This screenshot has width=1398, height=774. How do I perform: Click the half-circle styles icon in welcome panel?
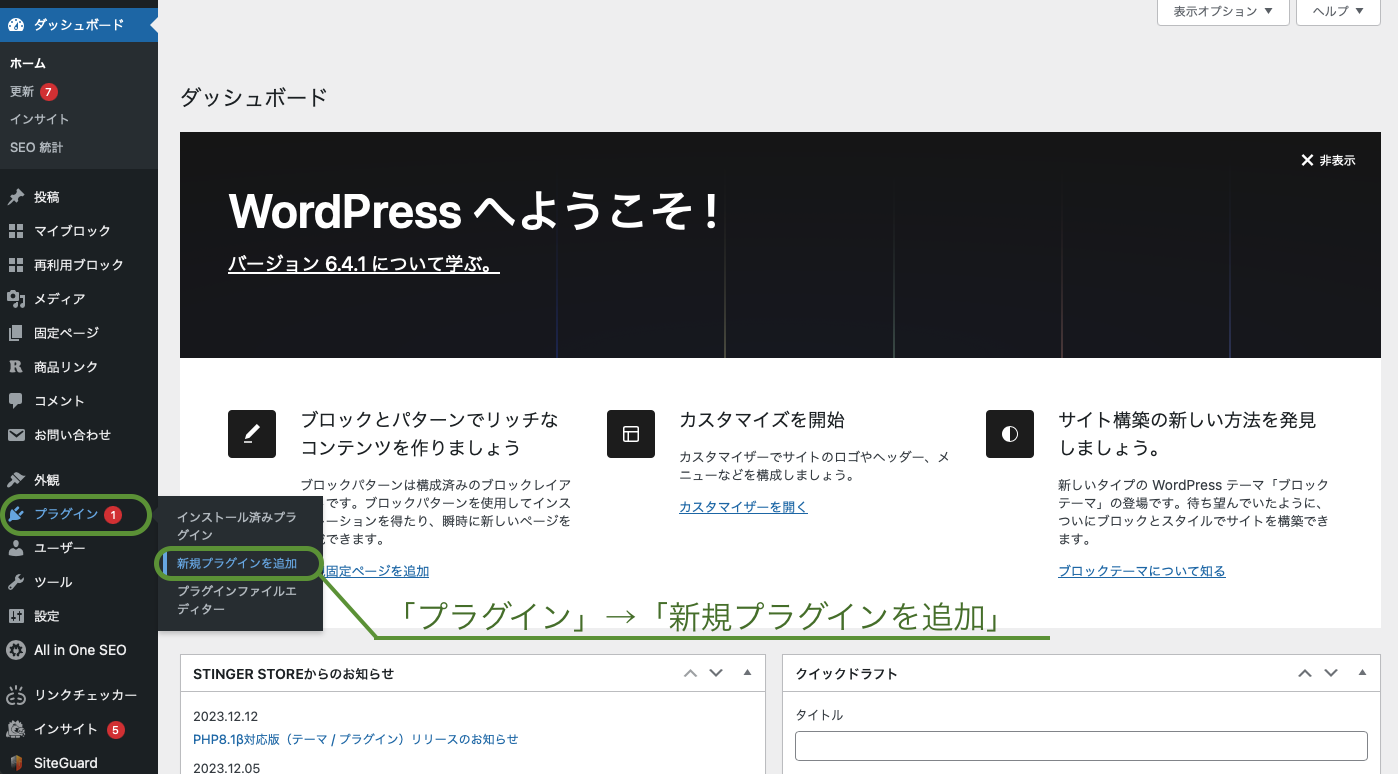coord(1010,434)
